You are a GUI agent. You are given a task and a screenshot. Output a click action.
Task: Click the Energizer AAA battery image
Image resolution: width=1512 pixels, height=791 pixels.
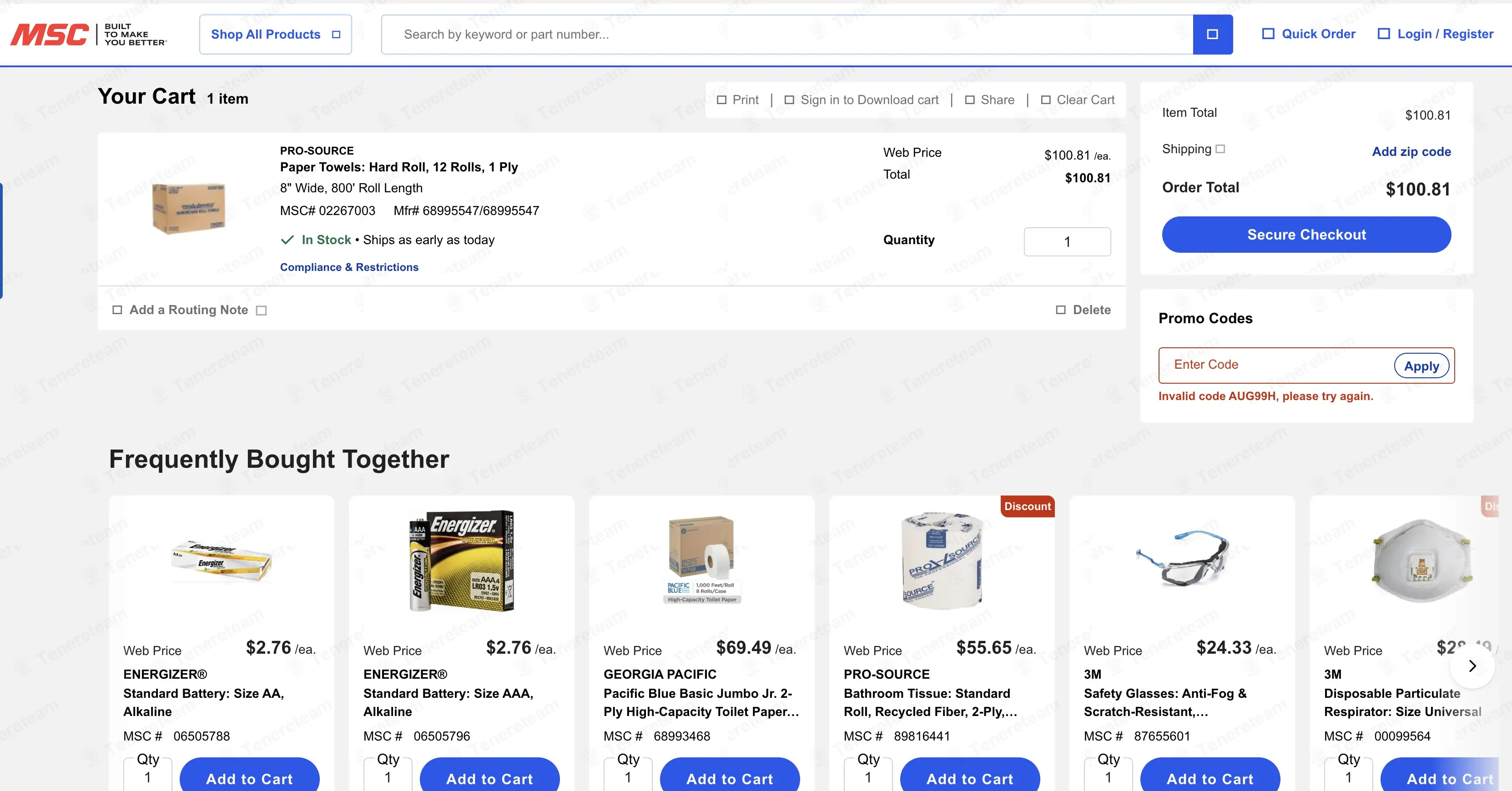462,561
